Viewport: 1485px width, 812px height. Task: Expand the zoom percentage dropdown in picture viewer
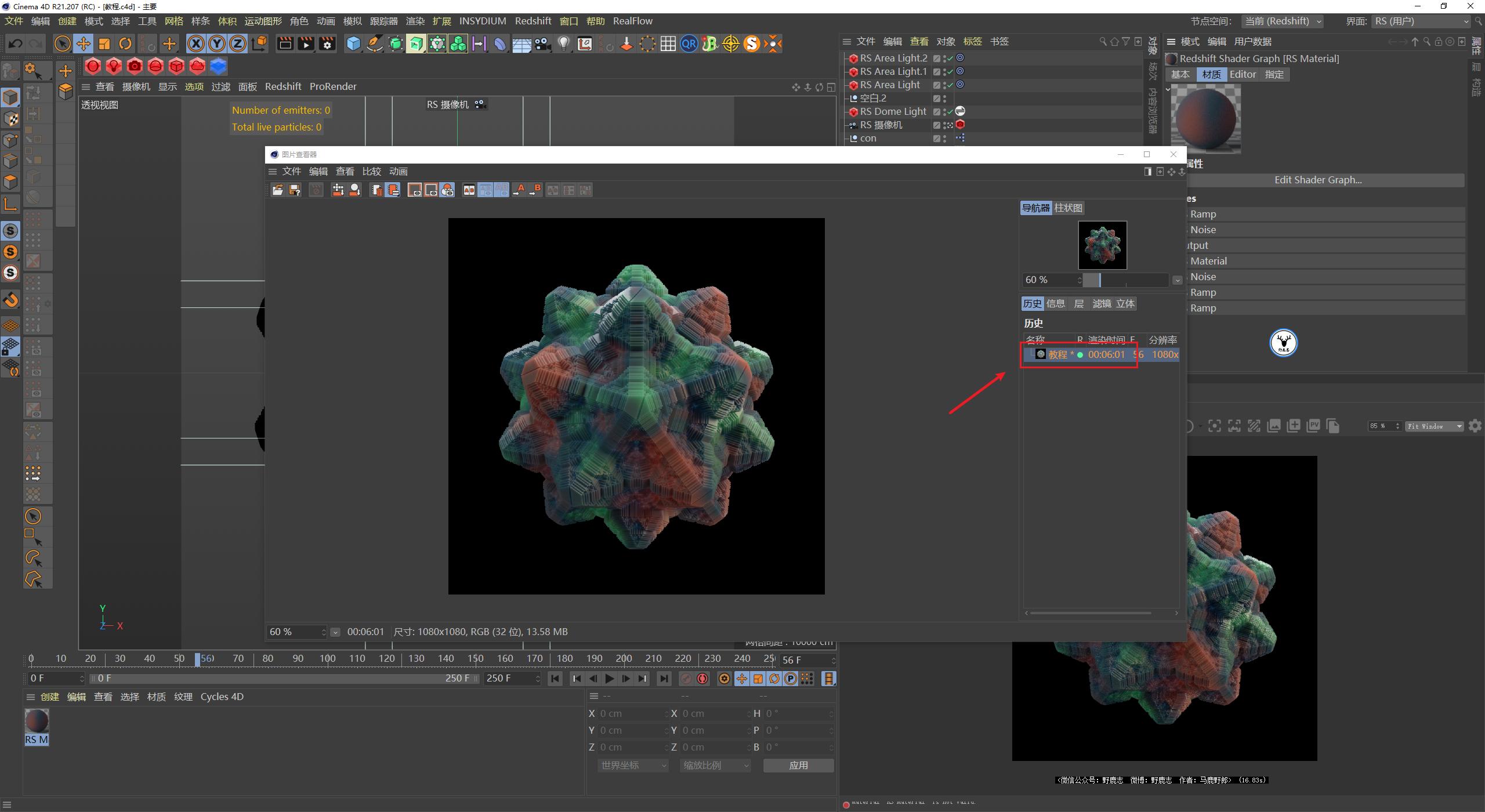tap(335, 632)
